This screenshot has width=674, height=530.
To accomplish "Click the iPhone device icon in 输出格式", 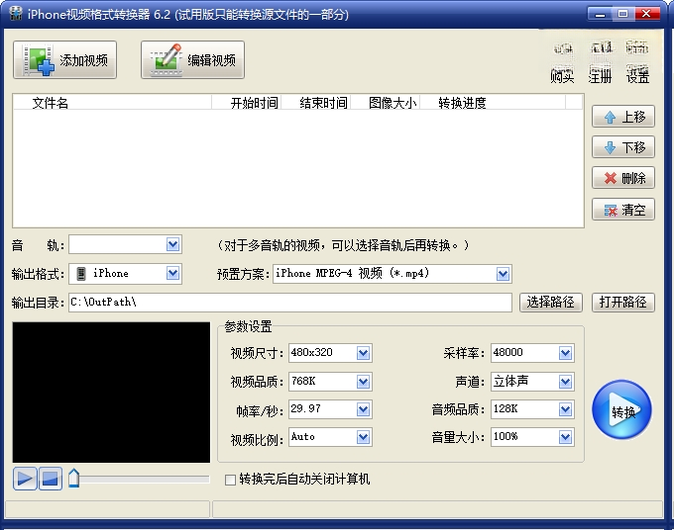I will click(x=81, y=273).
